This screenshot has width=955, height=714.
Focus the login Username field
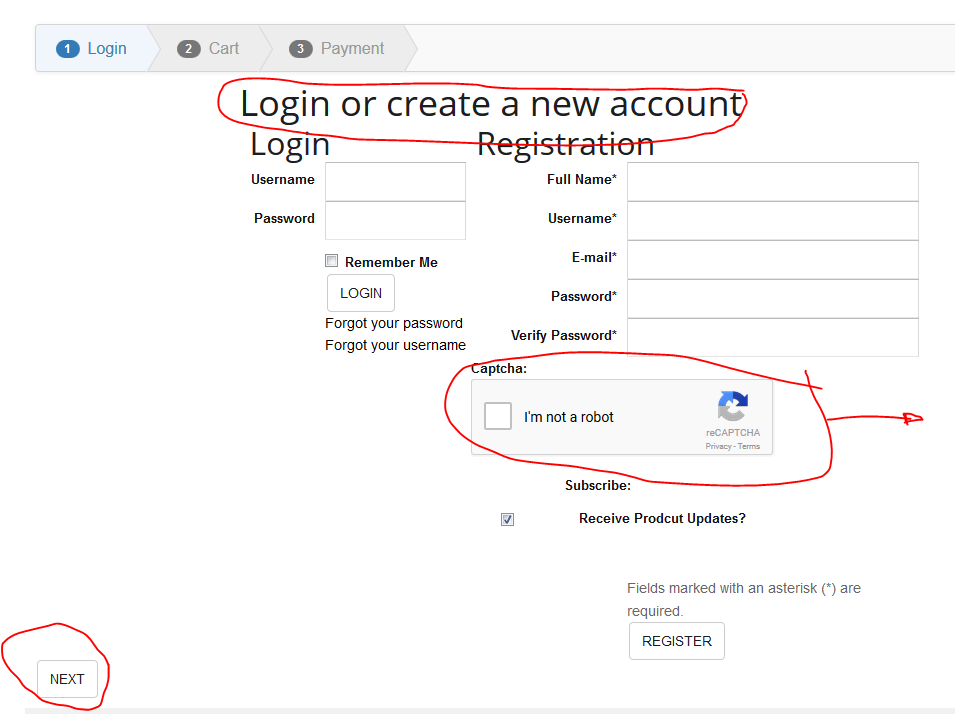(x=395, y=181)
